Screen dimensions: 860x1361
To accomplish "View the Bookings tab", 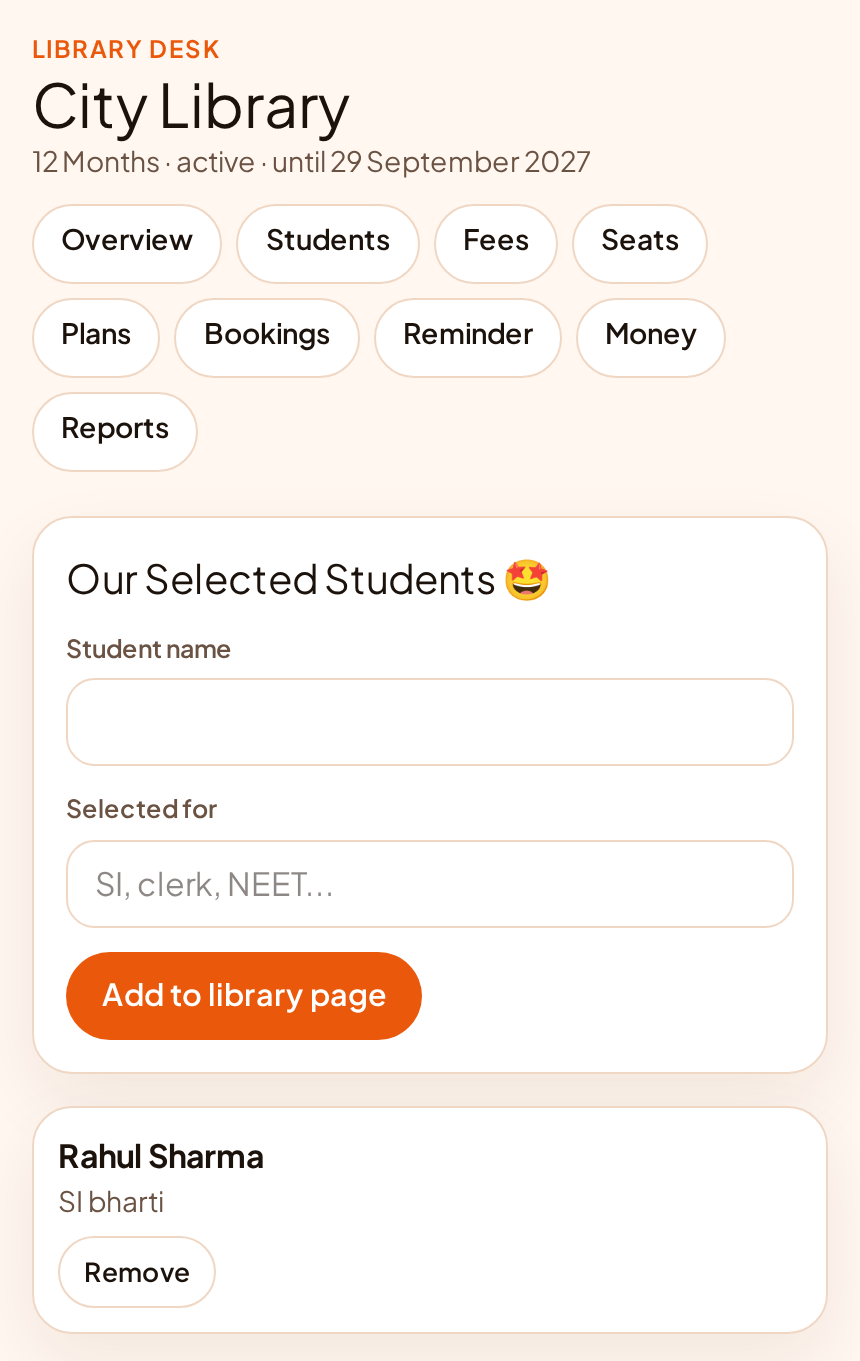I will 267,338.
